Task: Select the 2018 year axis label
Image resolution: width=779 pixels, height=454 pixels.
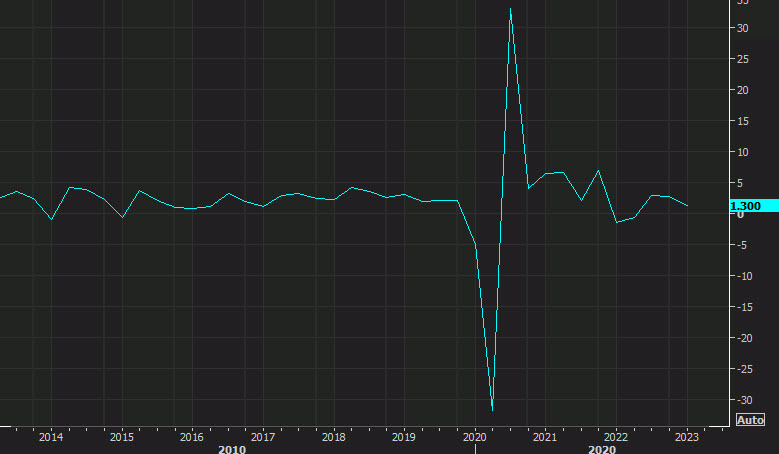Action: point(333,437)
